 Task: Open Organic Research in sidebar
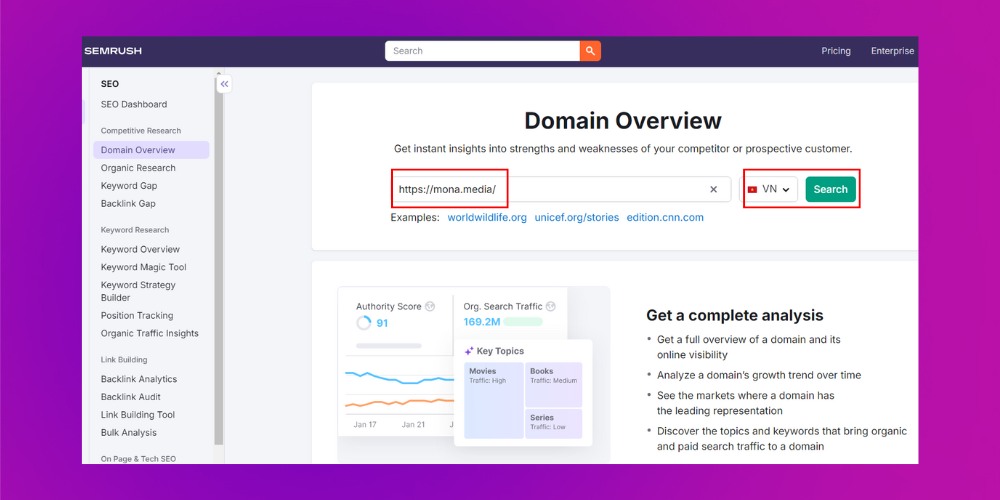[138, 168]
